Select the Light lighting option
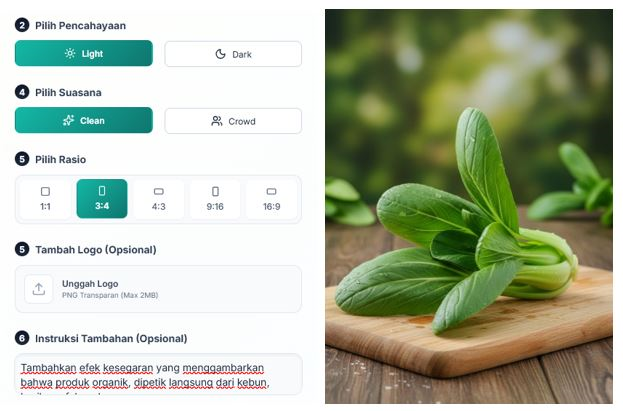 (84, 53)
